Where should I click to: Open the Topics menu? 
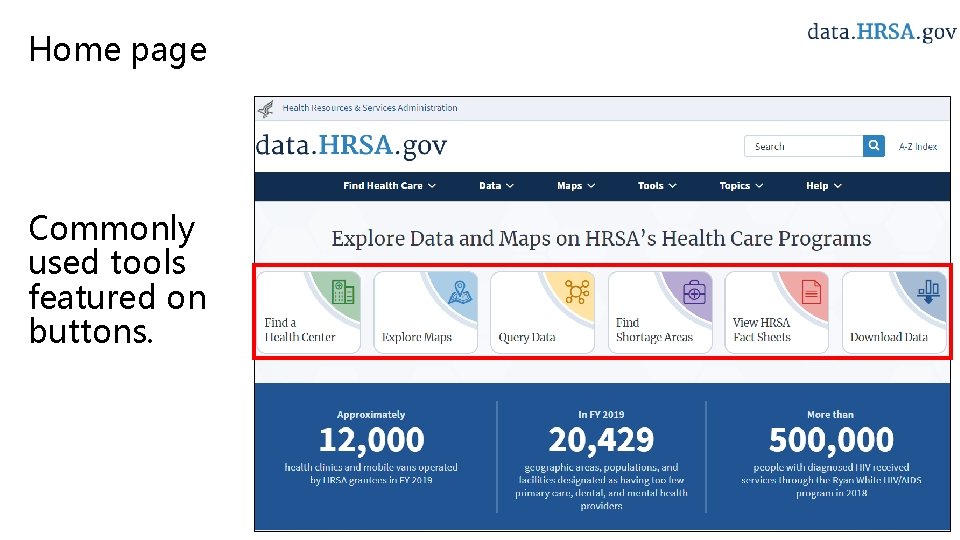(x=741, y=186)
